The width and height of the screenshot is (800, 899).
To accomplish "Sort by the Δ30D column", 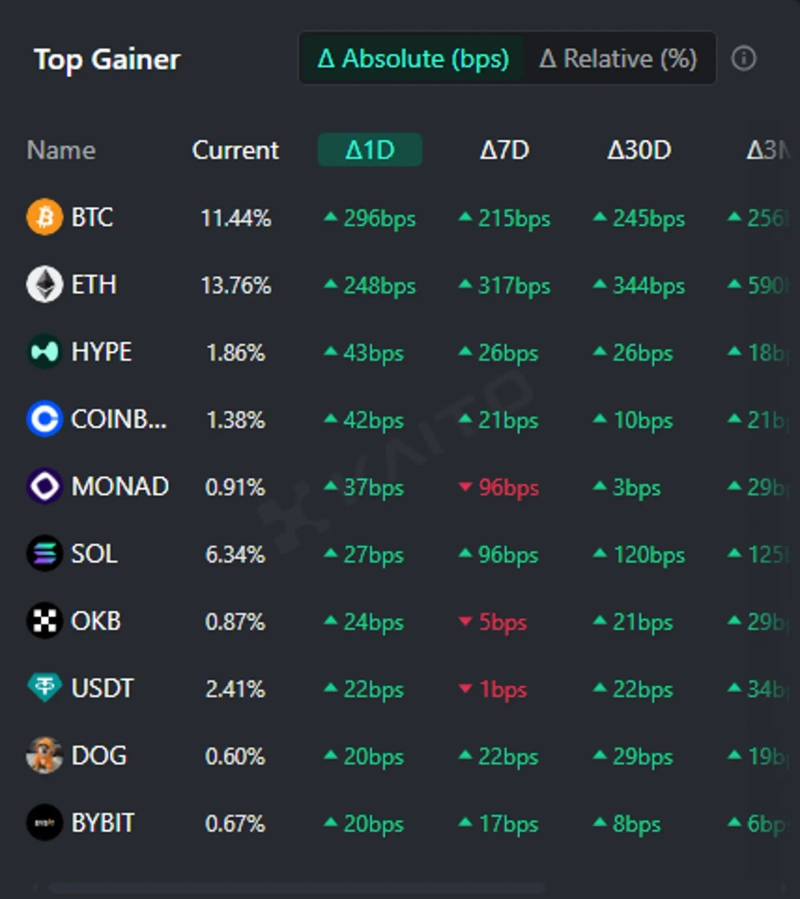I will [639, 150].
